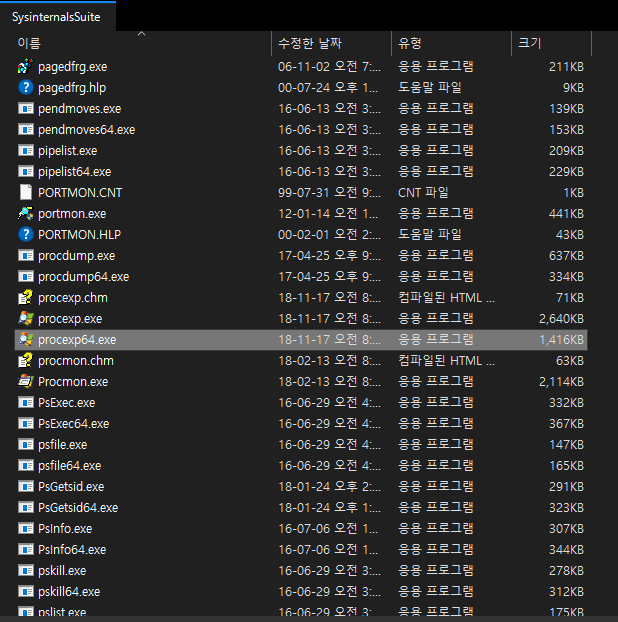
Task: Click the psfile64.exe icon
Action: click(x=26, y=466)
